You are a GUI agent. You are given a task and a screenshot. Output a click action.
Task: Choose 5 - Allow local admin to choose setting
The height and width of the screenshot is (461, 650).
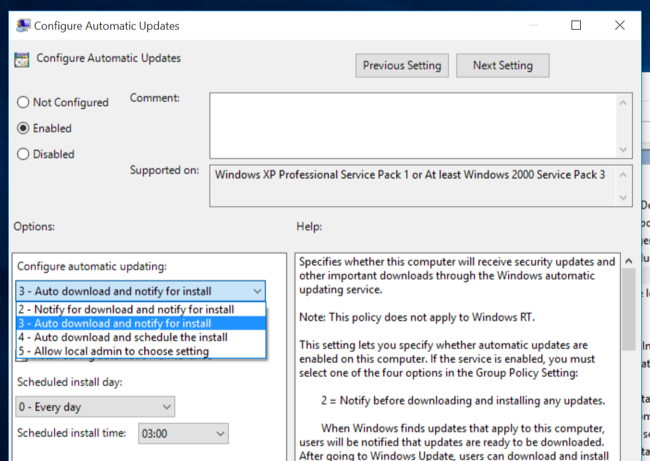[x=141, y=351]
